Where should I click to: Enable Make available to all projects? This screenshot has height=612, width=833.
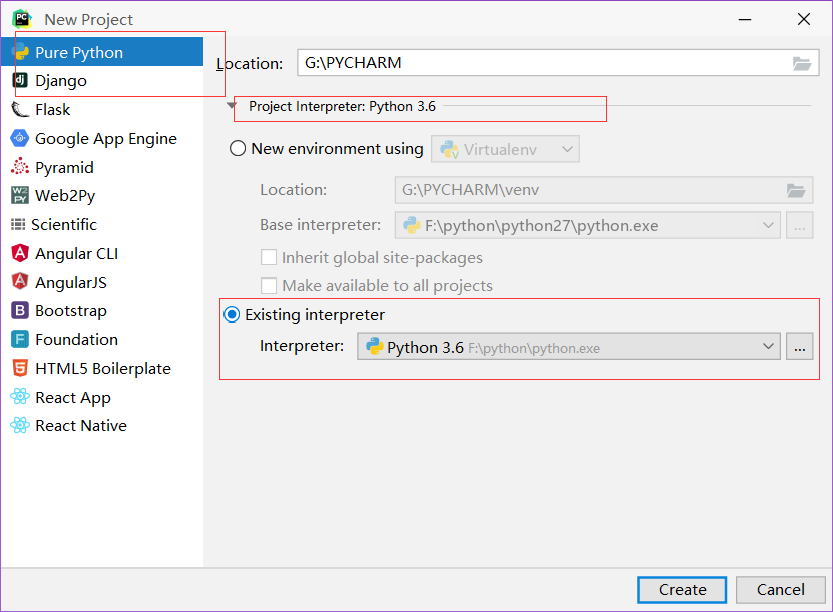(x=269, y=285)
